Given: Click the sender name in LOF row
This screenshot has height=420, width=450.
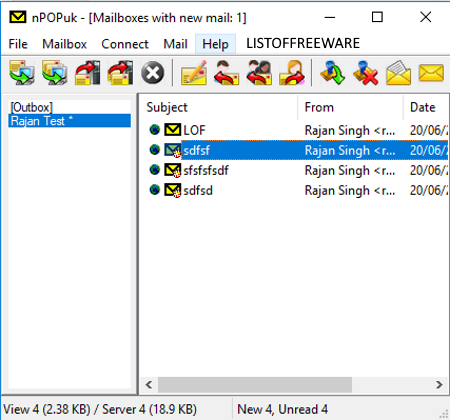Looking at the screenshot, I should (350, 130).
